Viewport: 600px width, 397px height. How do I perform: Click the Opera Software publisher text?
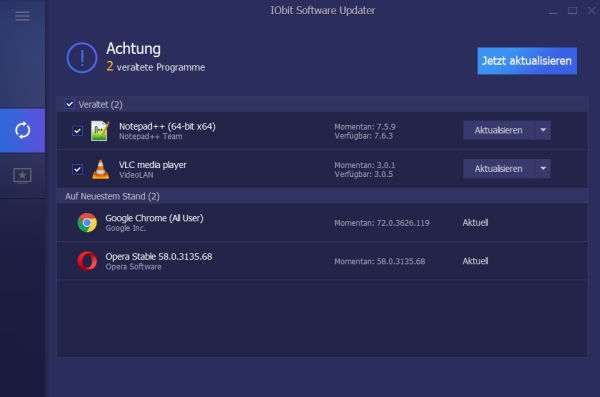pos(133,267)
